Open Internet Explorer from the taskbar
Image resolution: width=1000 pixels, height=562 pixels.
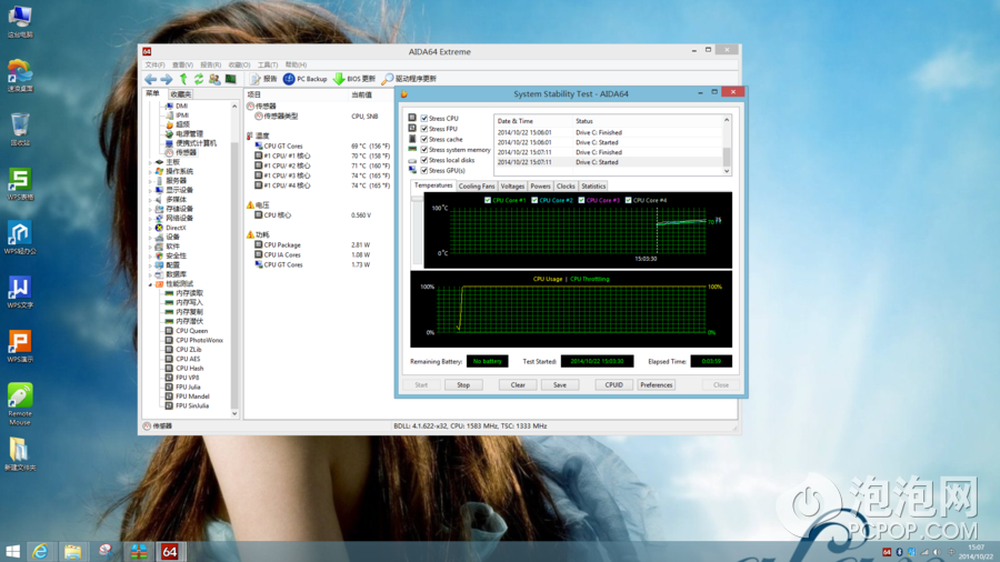click(x=40, y=551)
